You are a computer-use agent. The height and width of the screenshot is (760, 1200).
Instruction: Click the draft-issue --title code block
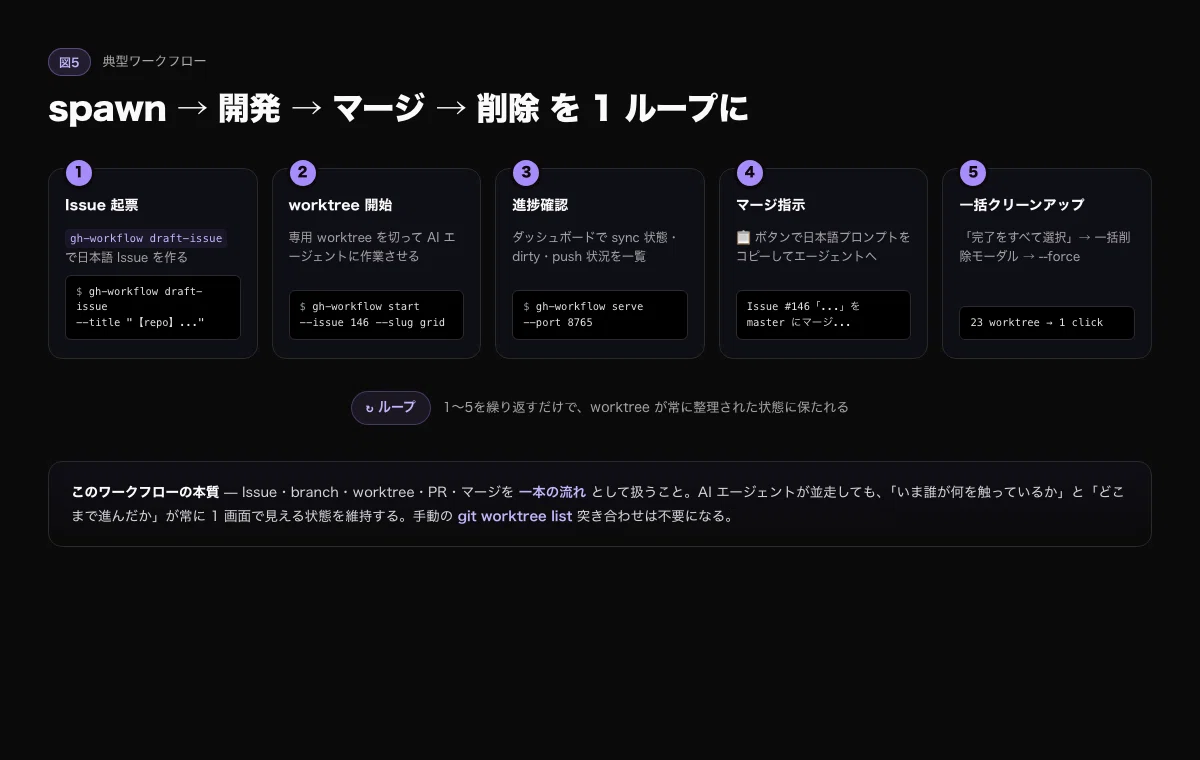tap(153, 307)
